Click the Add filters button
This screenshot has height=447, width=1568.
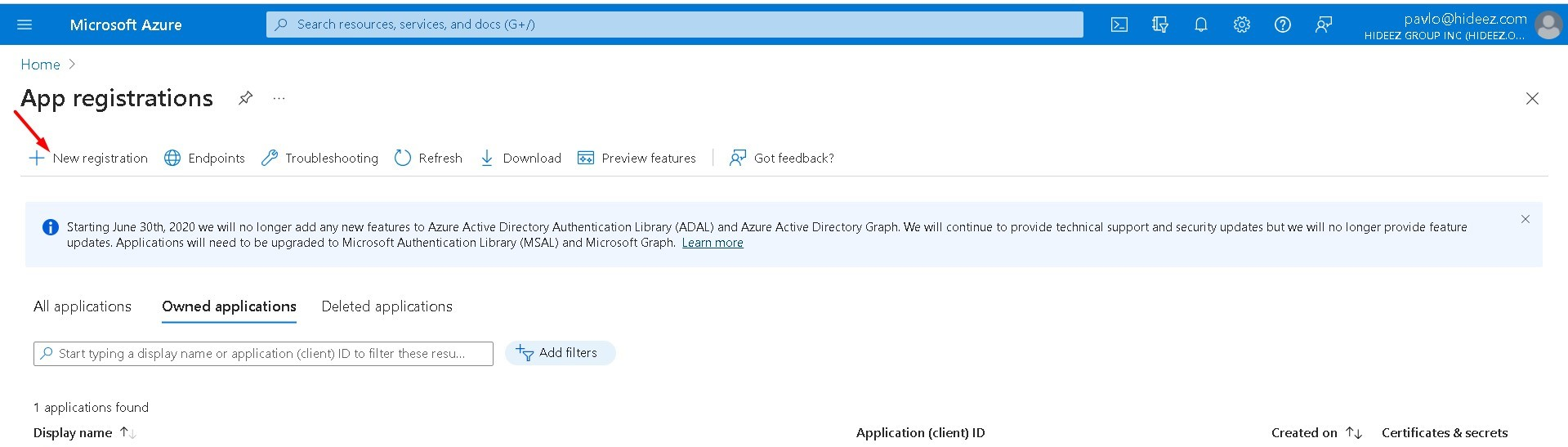(560, 353)
